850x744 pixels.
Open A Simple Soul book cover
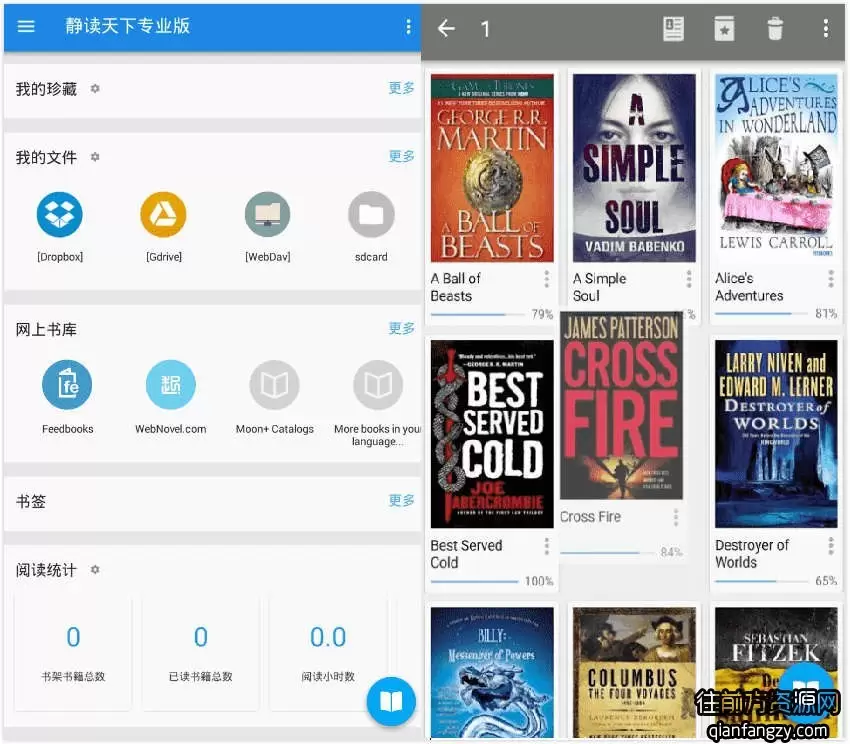[634, 168]
